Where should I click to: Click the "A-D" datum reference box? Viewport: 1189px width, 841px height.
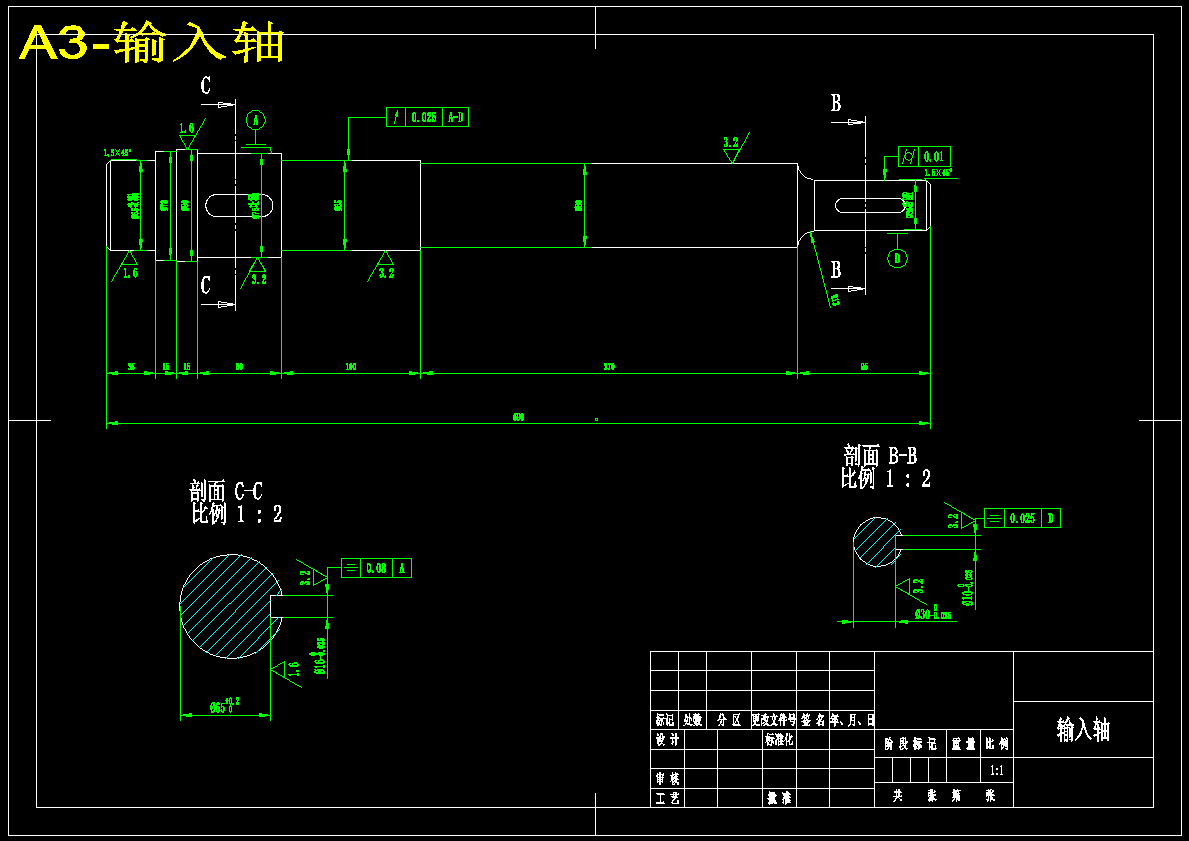(456, 118)
